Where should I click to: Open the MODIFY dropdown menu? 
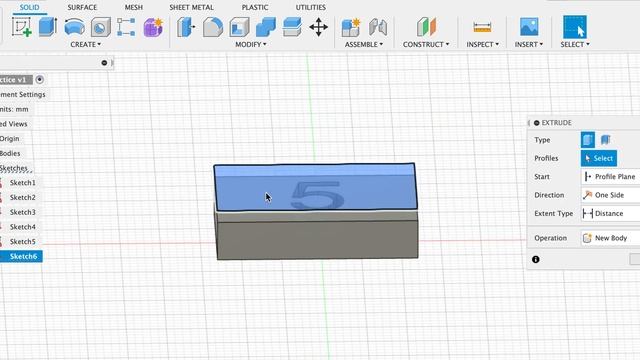click(251, 44)
